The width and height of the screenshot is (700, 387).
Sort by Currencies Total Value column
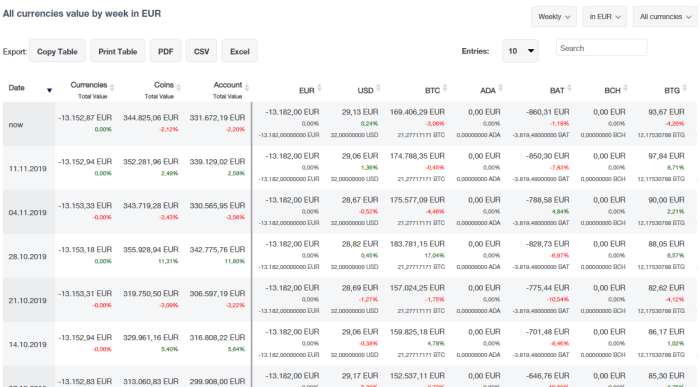[112, 87]
